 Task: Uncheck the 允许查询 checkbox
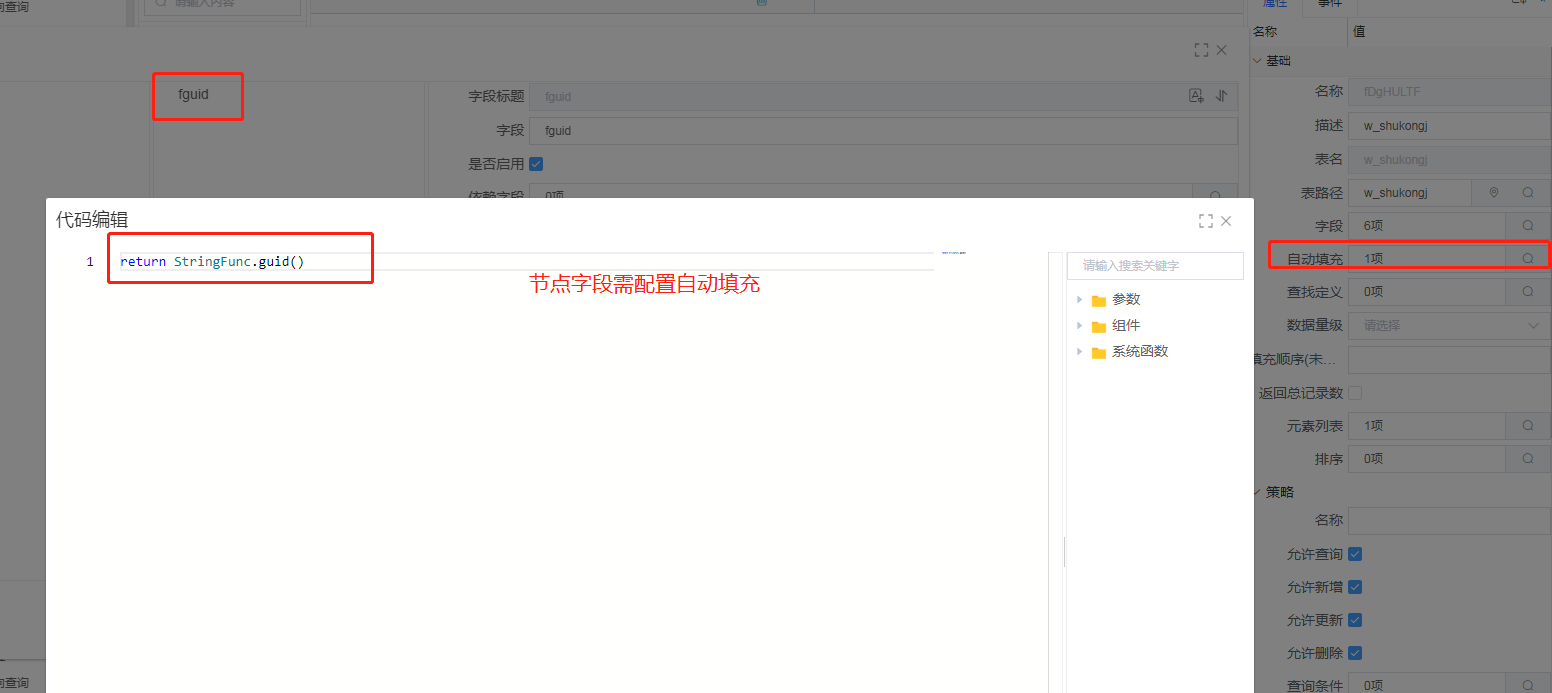click(x=1355, y=554)
